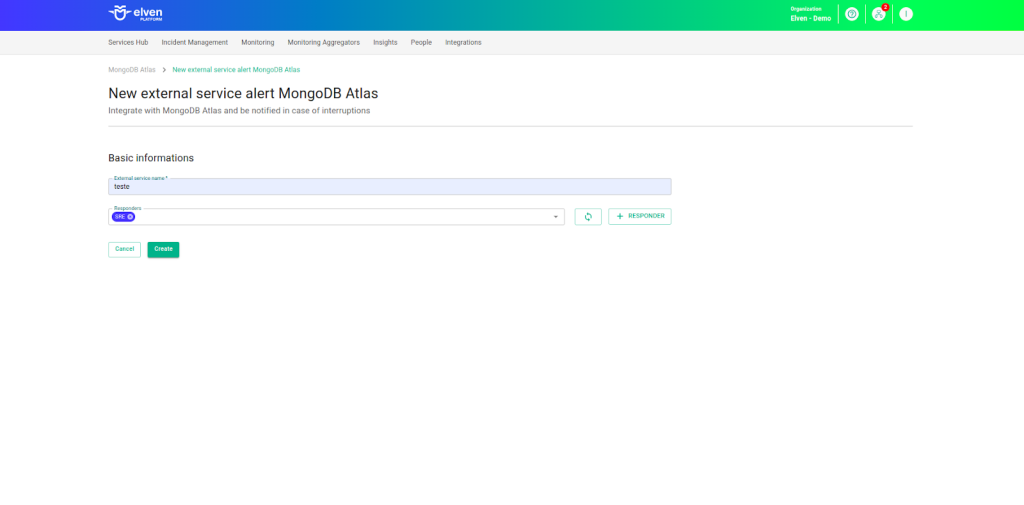
Task: Focus the External service name field
Action: pyautogui.click(x=389, y=187)
